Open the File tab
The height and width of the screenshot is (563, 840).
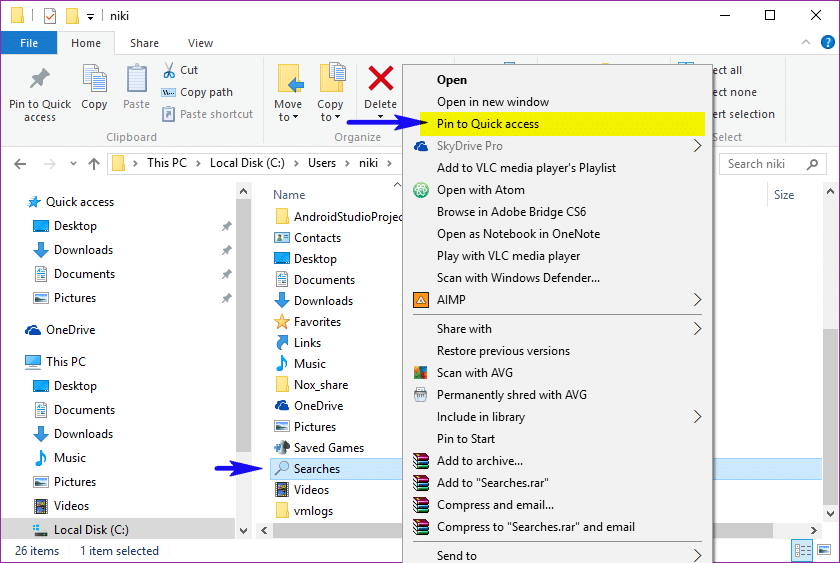pyautogui.click(x=29, y=43)
